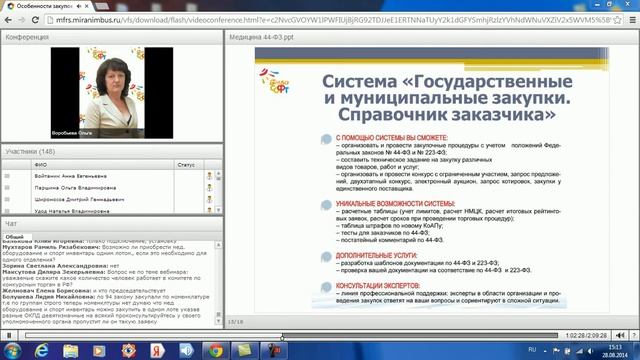Click the playback progress bar's unplayed part
This screenshot has width=640, height=360.
tap(420, 336)
